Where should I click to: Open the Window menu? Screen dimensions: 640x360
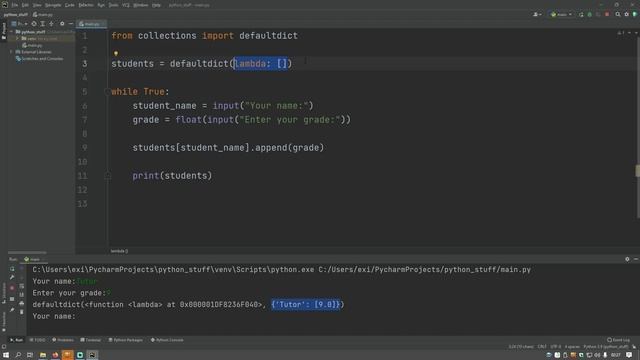[141, 5]
